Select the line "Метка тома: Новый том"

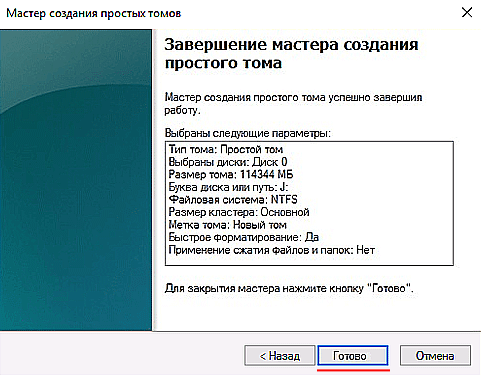pyautogui.click(x=227, y=225)
